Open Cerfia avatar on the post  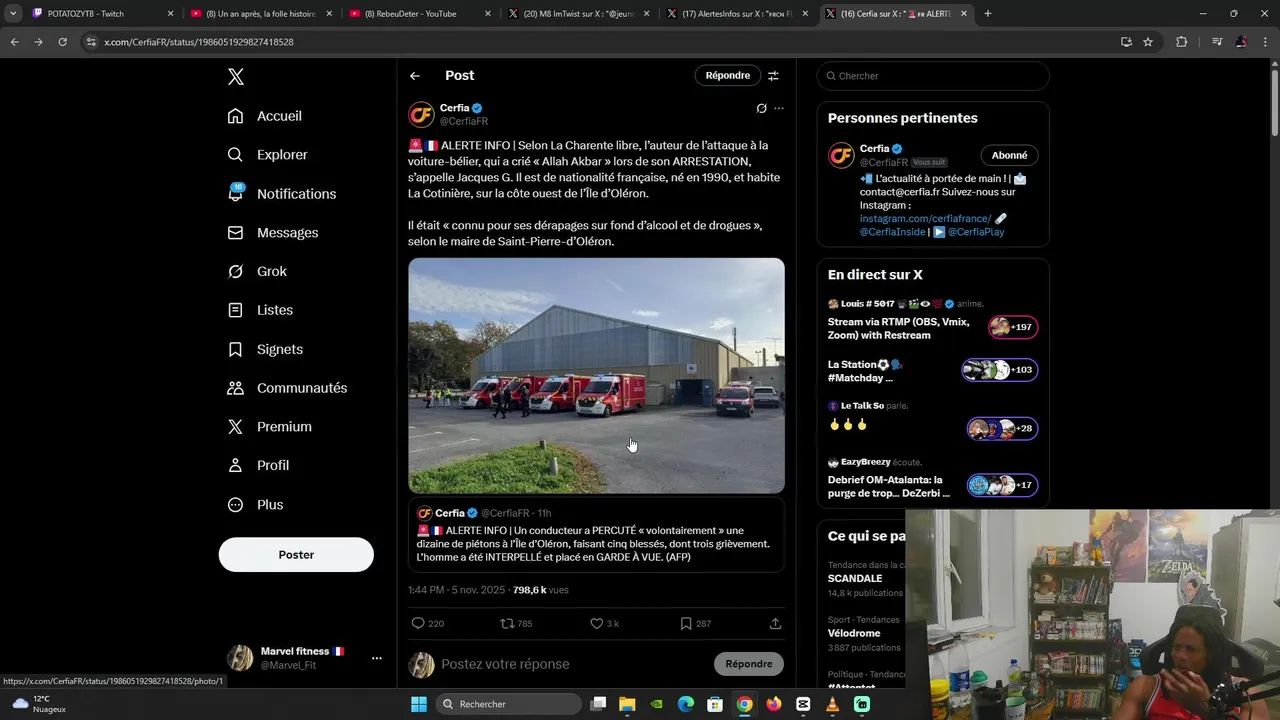point(421,114)
